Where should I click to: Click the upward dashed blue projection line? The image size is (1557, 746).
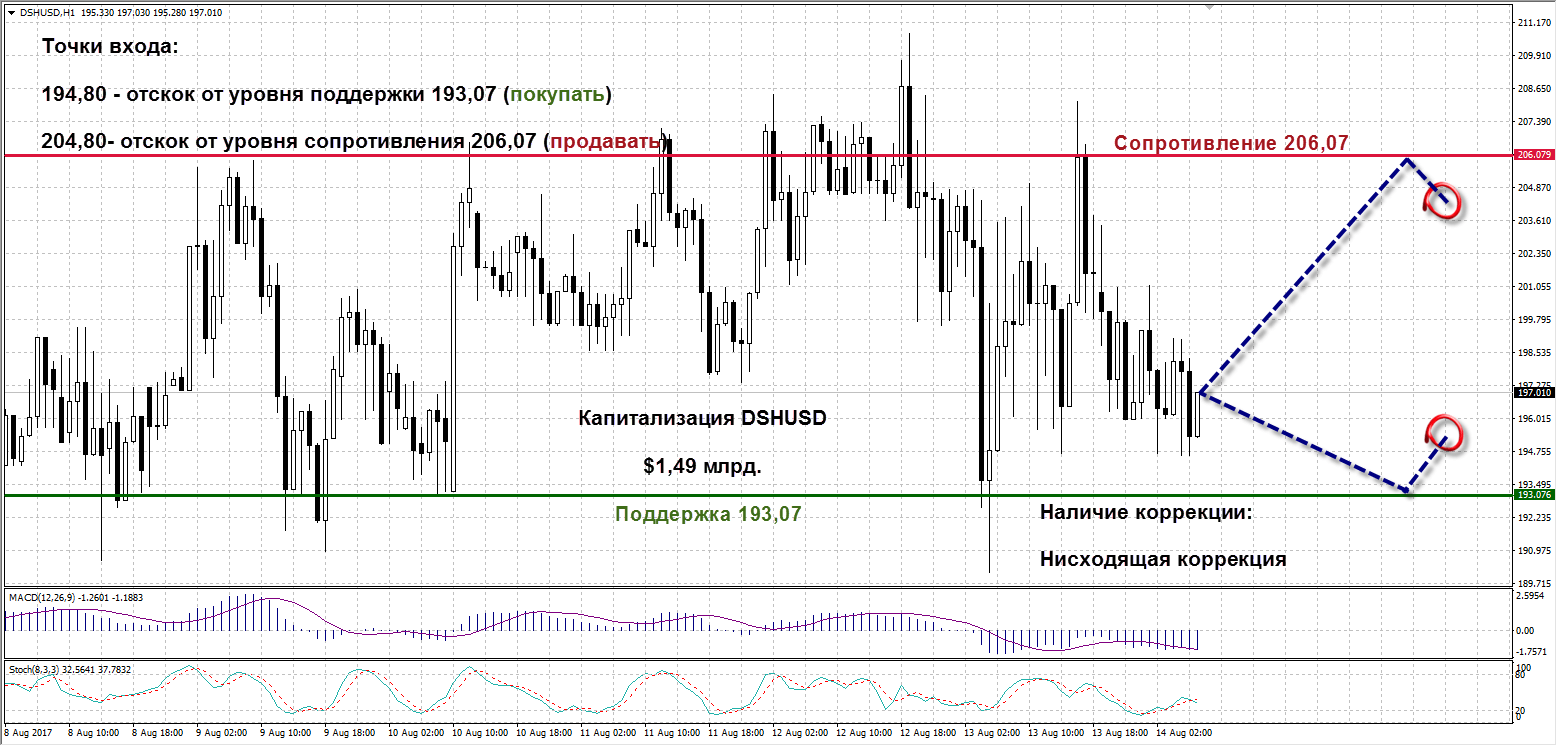1300,277
